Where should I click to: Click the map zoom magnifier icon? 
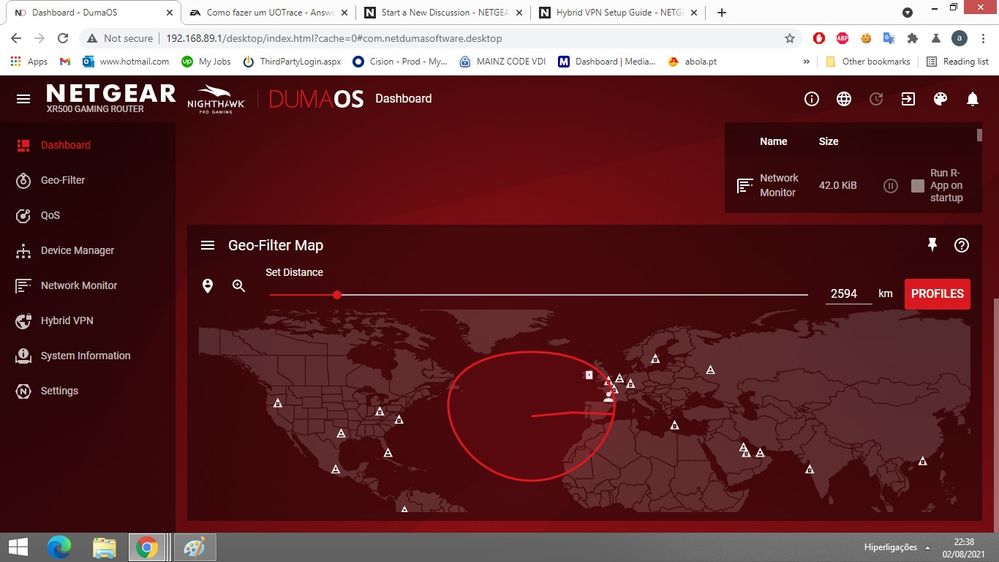(x=239, y=286)
